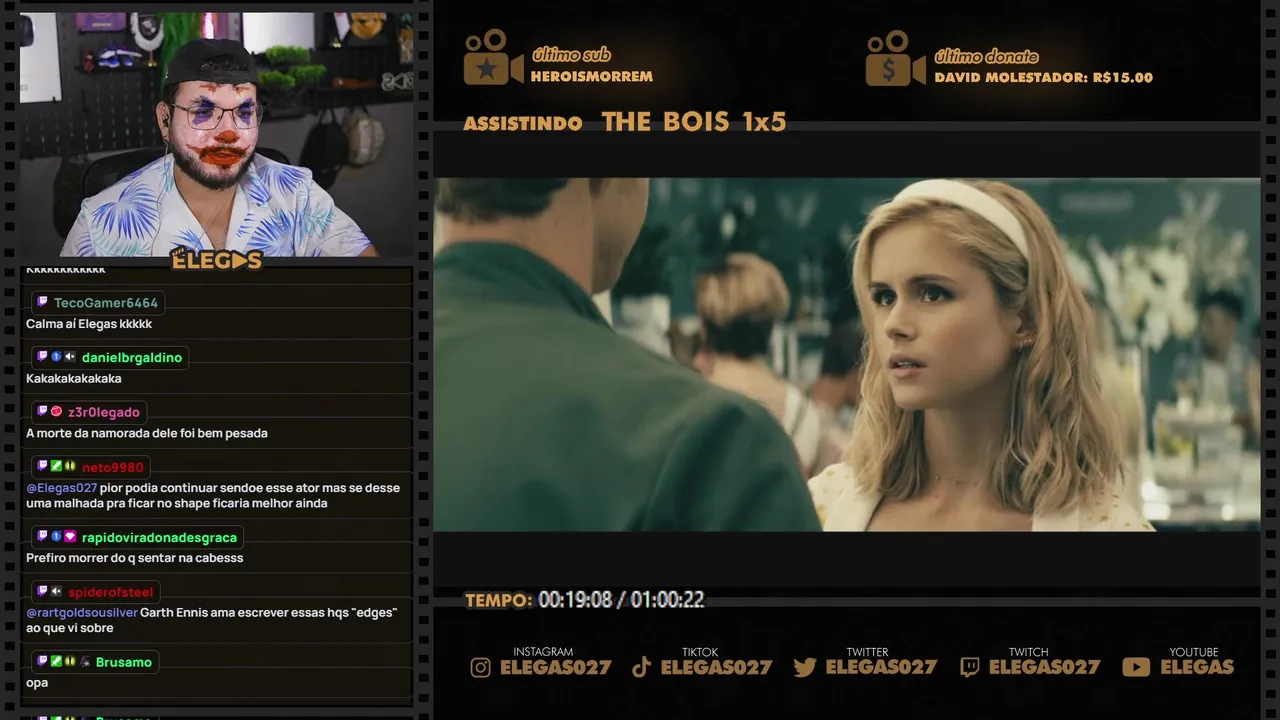Click the username danielbrgaldino
The width and height of the screenshot is (1280, 720).
(132, 358)
